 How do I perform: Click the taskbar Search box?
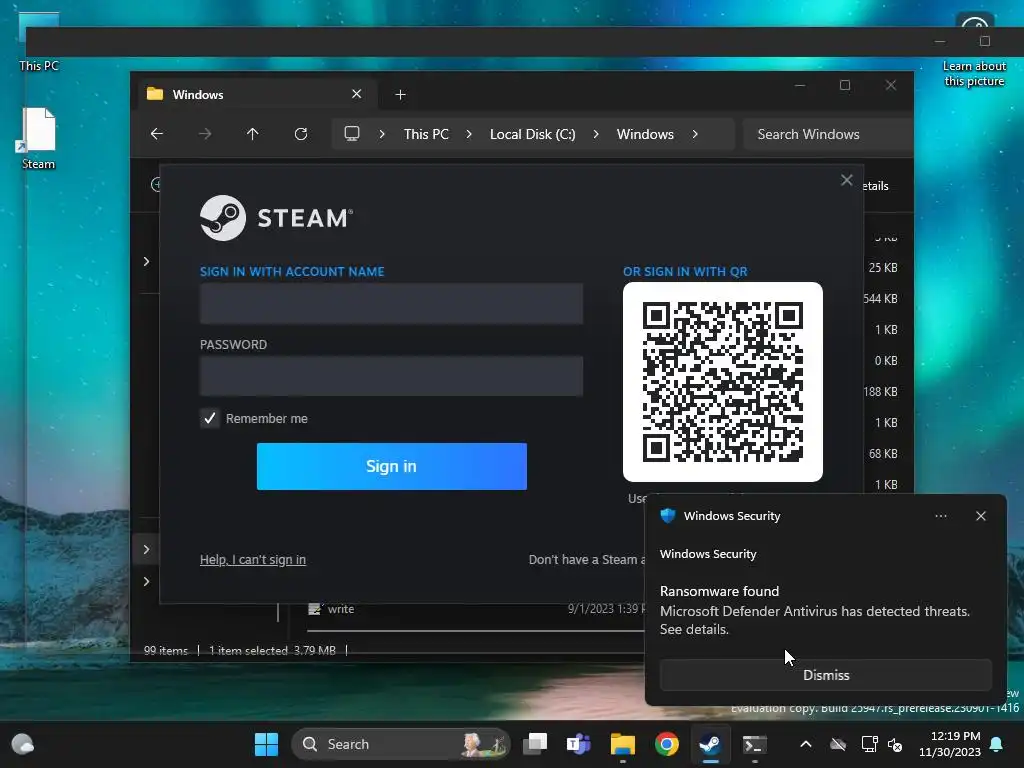pos(400,744)
